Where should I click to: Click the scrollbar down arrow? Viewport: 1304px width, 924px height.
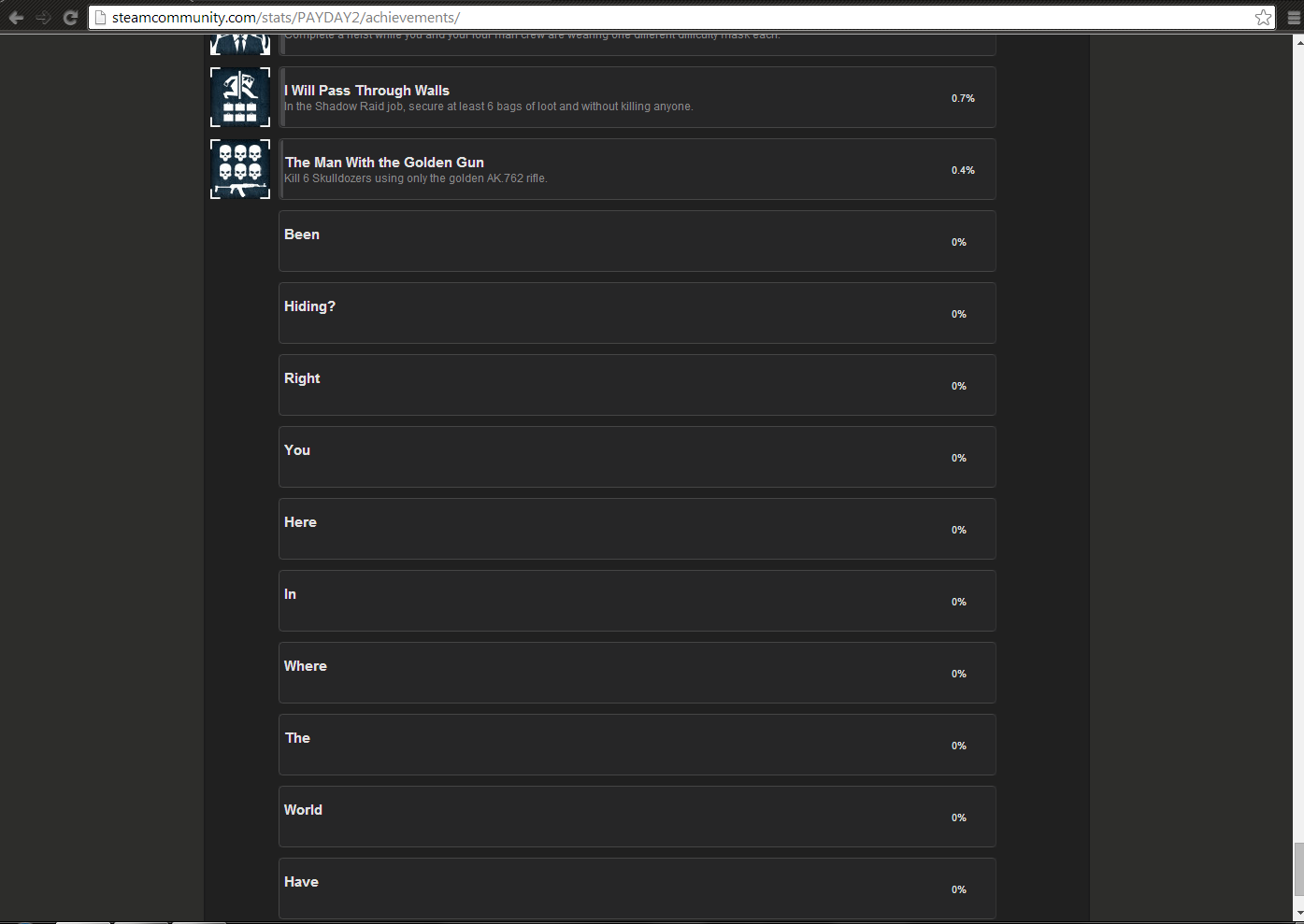tap(1297, 913)
